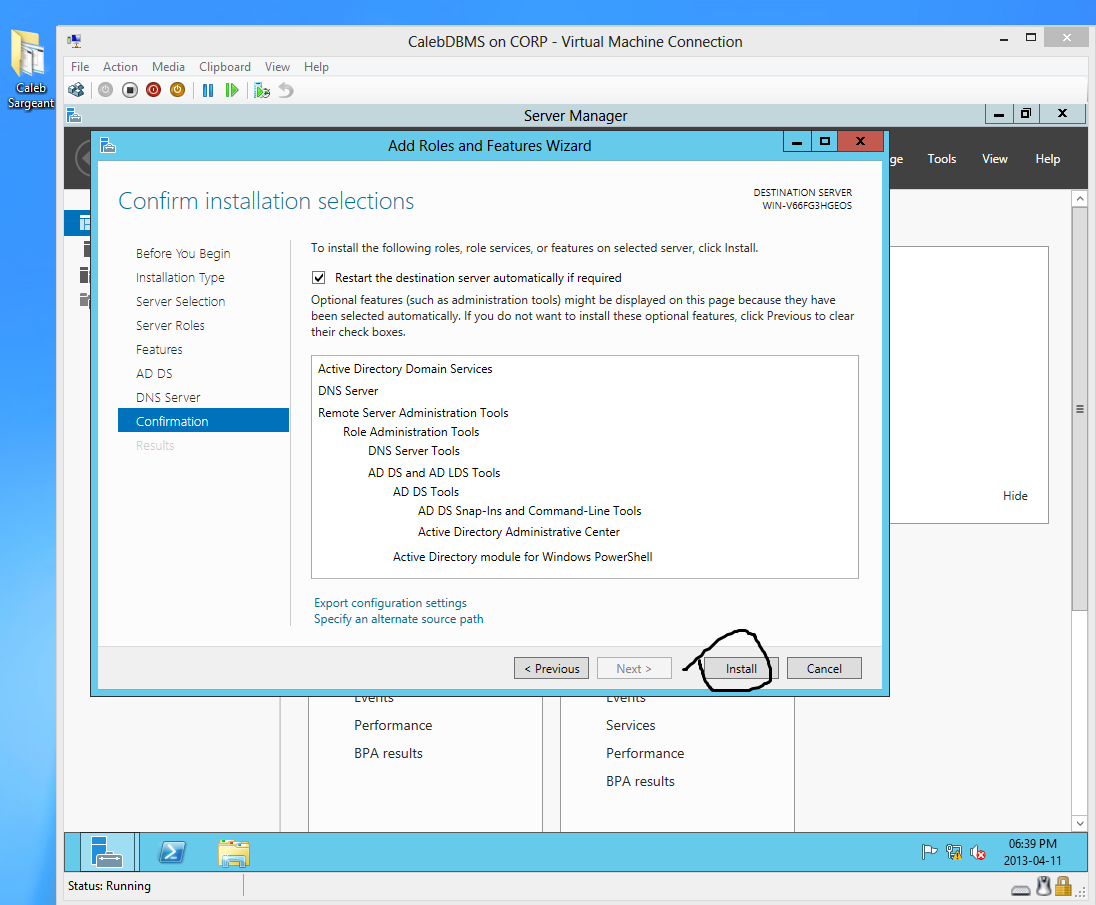
Task: Click scrollbar up arrow in Server Manager
Action: (1080, 198)
